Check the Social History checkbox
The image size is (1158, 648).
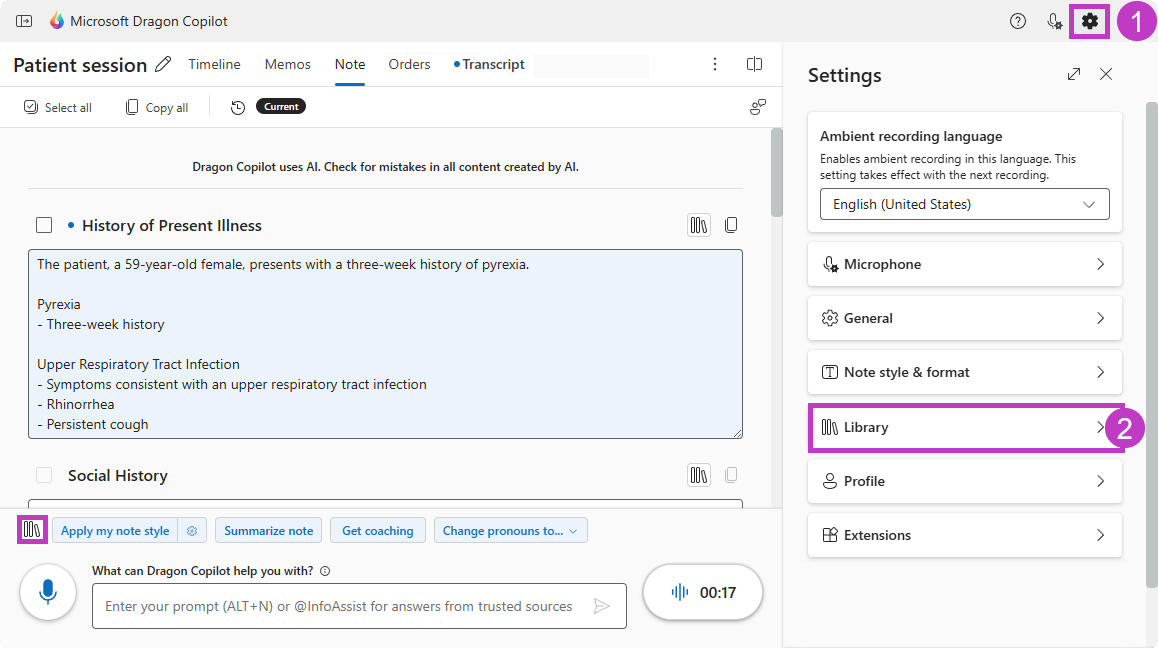click(44, 475)
